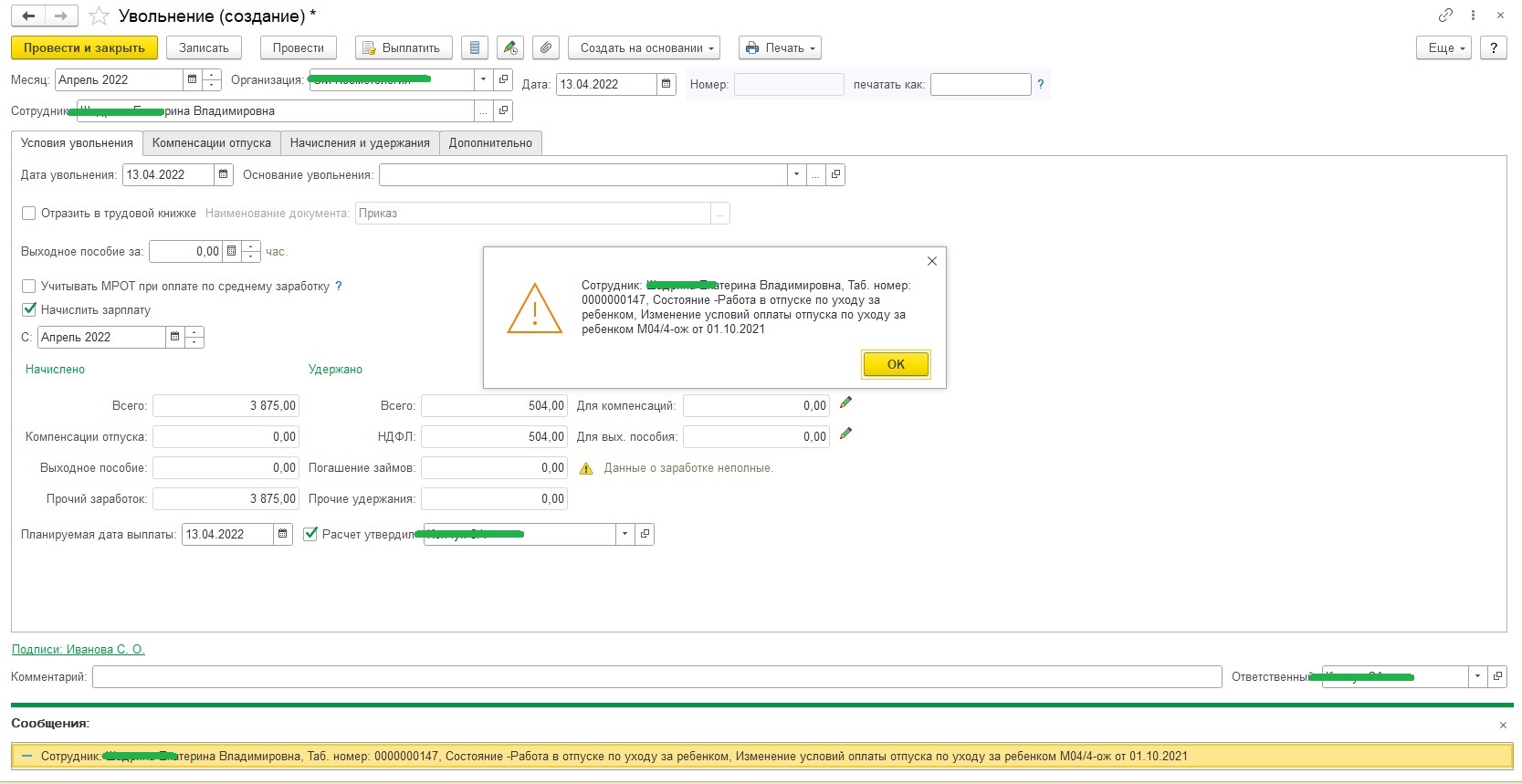
Task: Click the печатать как input field
Action: click(981, 84)
